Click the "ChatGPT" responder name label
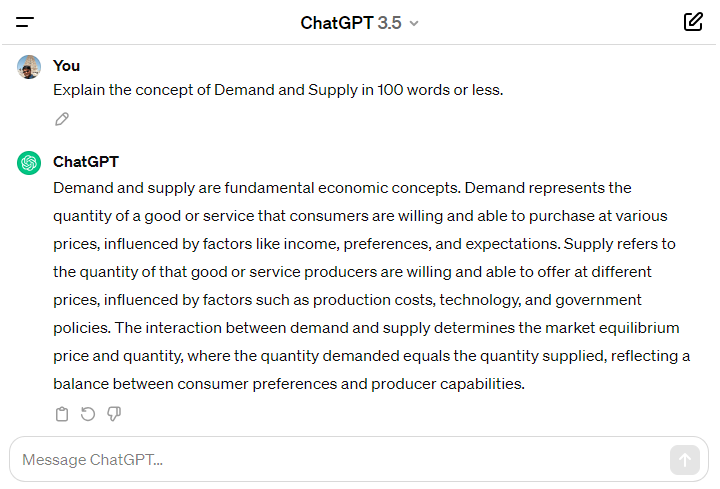This screenshot has height=489, width=720. coord(86,162)
